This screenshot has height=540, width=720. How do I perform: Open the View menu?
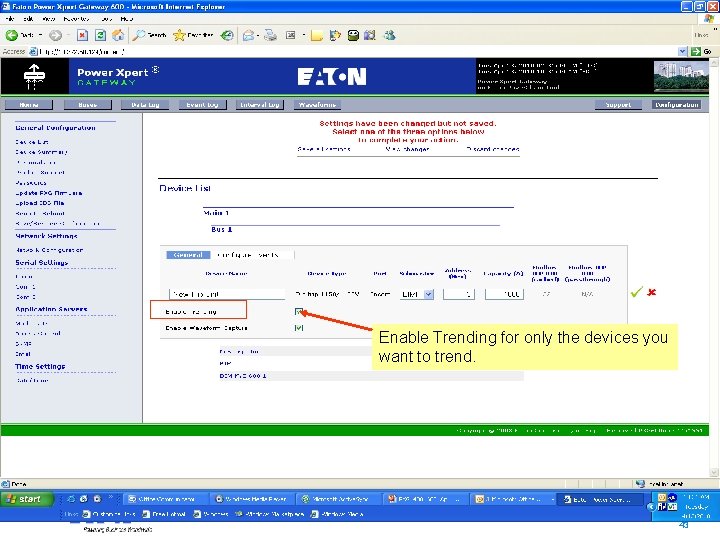click(x=48, y=19)
